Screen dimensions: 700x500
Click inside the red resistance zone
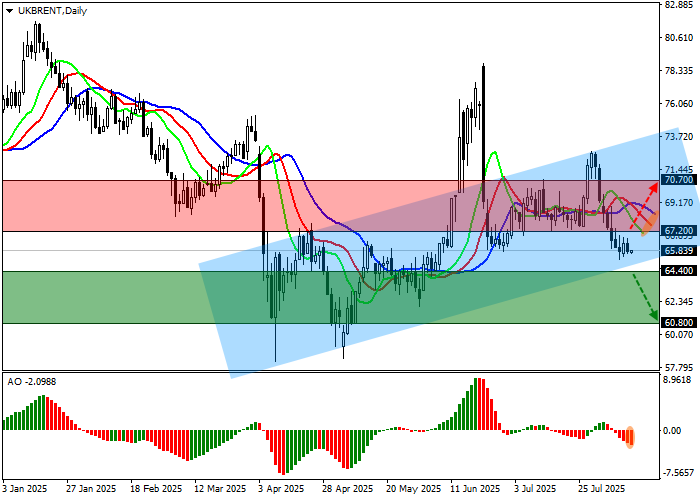100,205
